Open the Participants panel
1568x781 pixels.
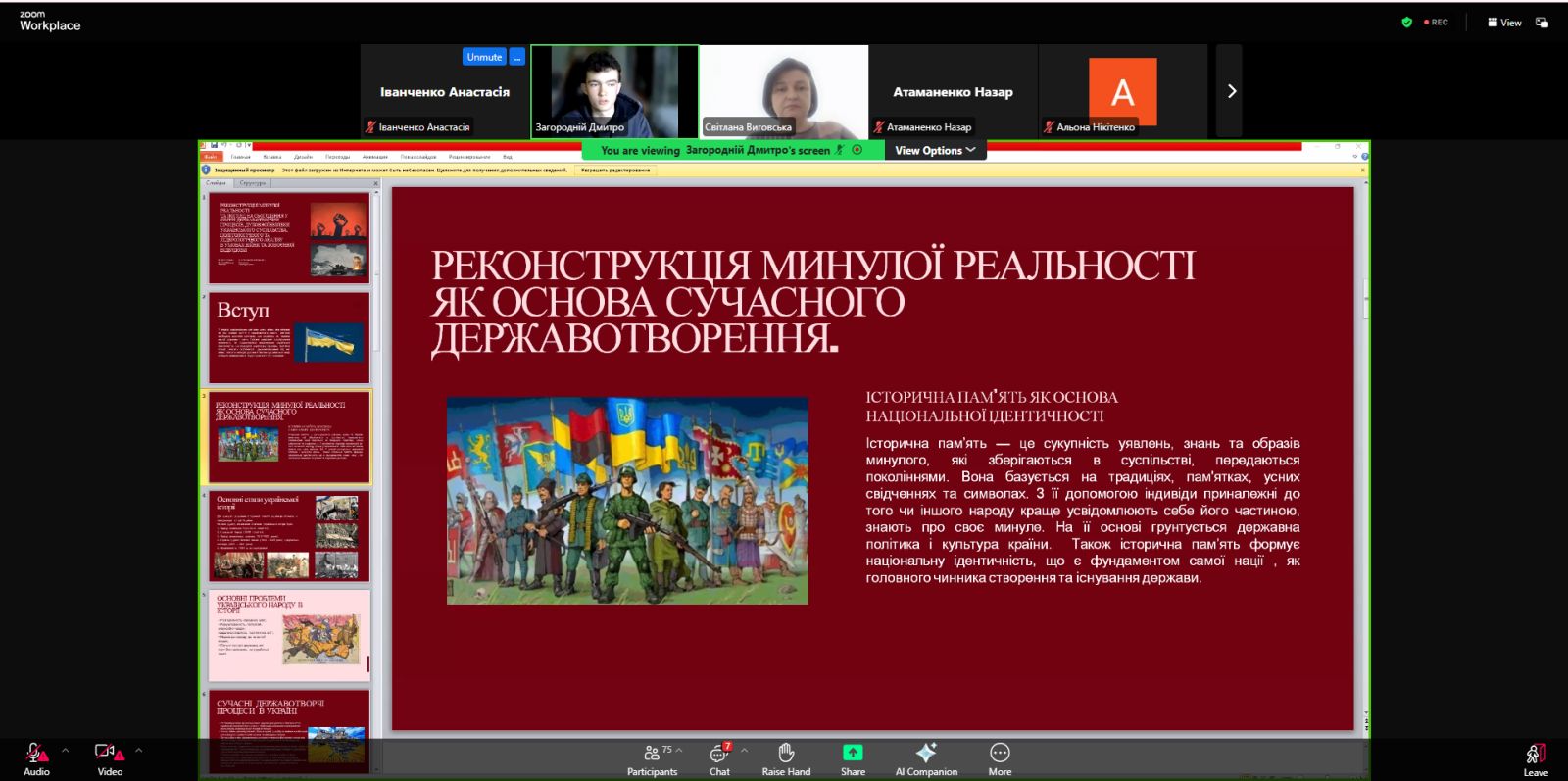coord(652,758)
